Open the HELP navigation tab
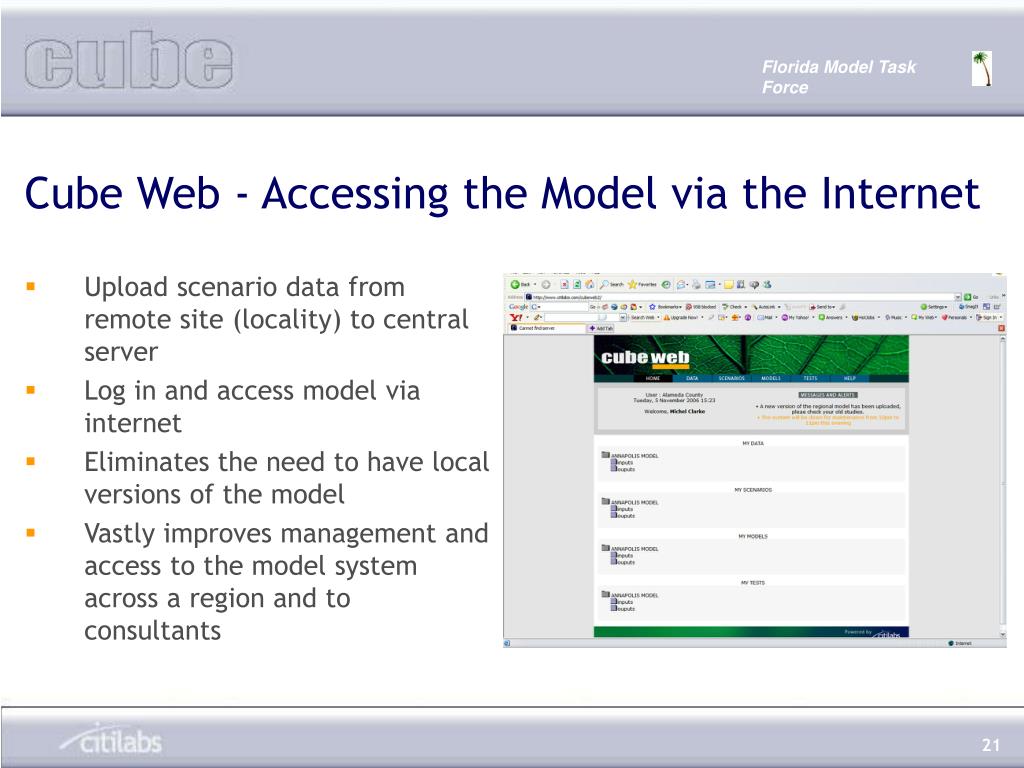Image resolution: width=1024 pixels, height=768 pixels. point(849,378)
